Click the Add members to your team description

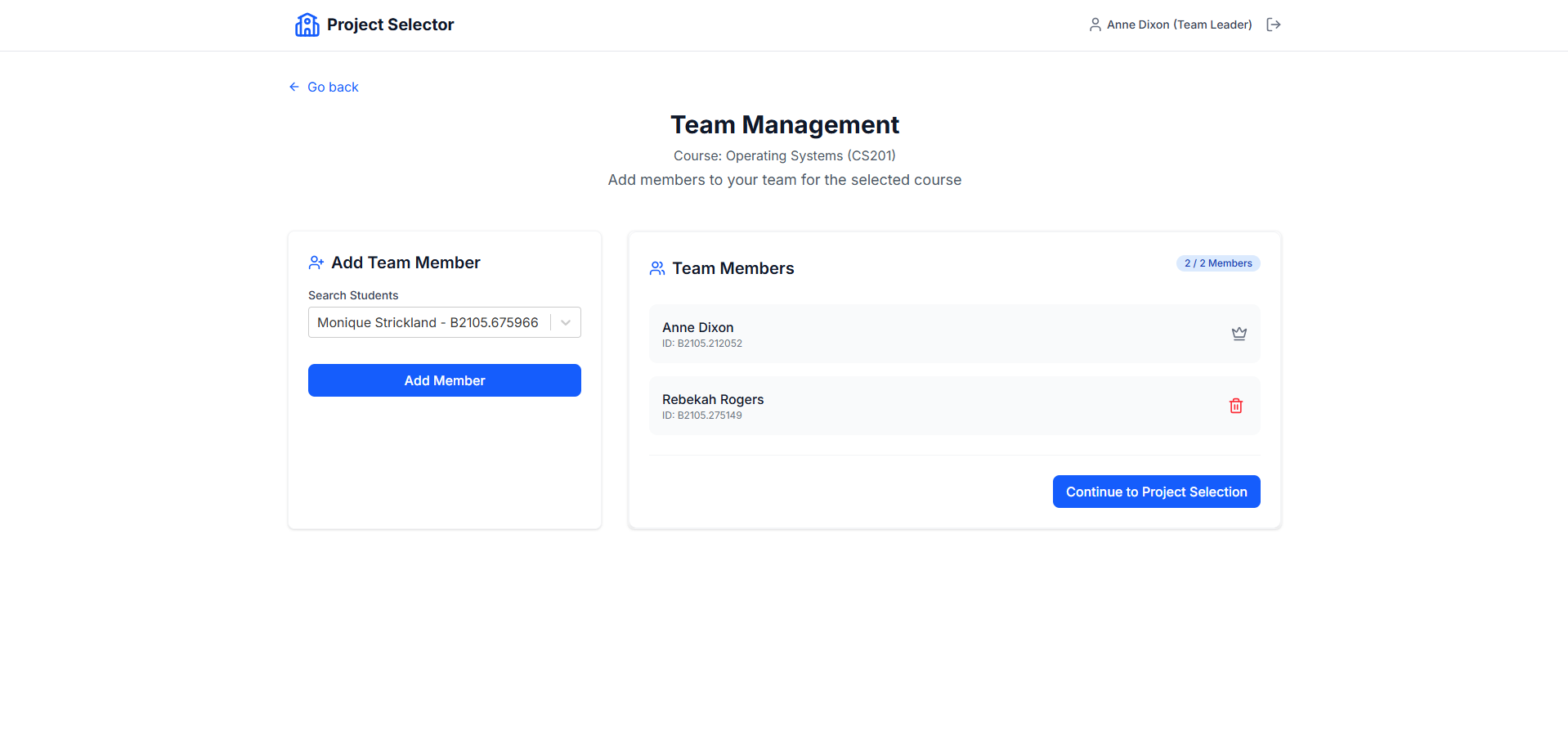tap(785, 180)
